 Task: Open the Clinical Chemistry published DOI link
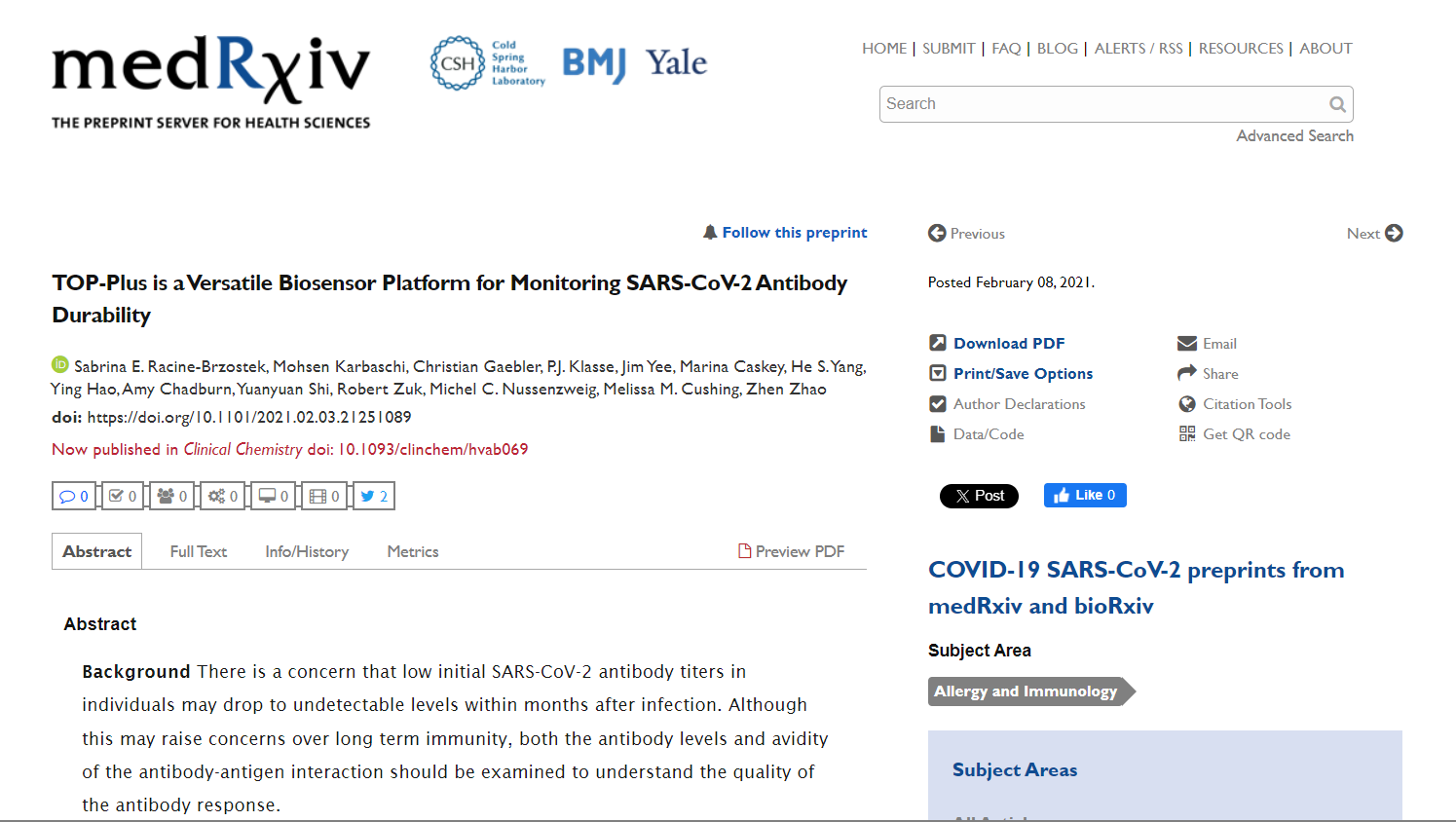pos(432,449)
